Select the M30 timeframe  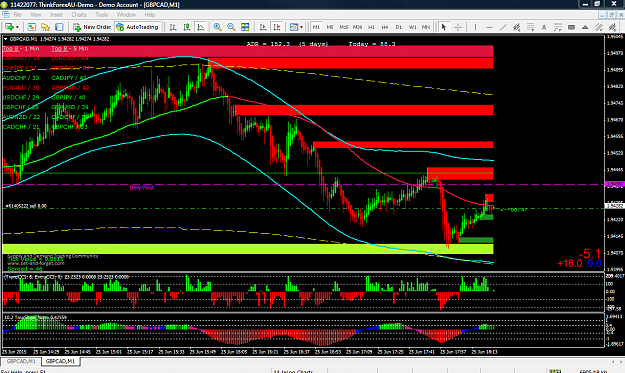(x=358, y=27)
